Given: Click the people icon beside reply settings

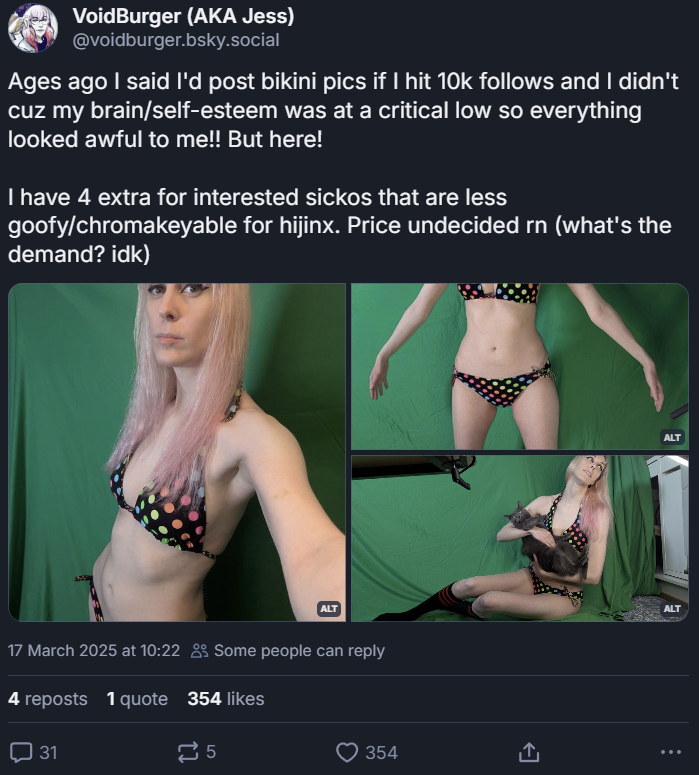Looking at the screenshot, I should [200, 650].
